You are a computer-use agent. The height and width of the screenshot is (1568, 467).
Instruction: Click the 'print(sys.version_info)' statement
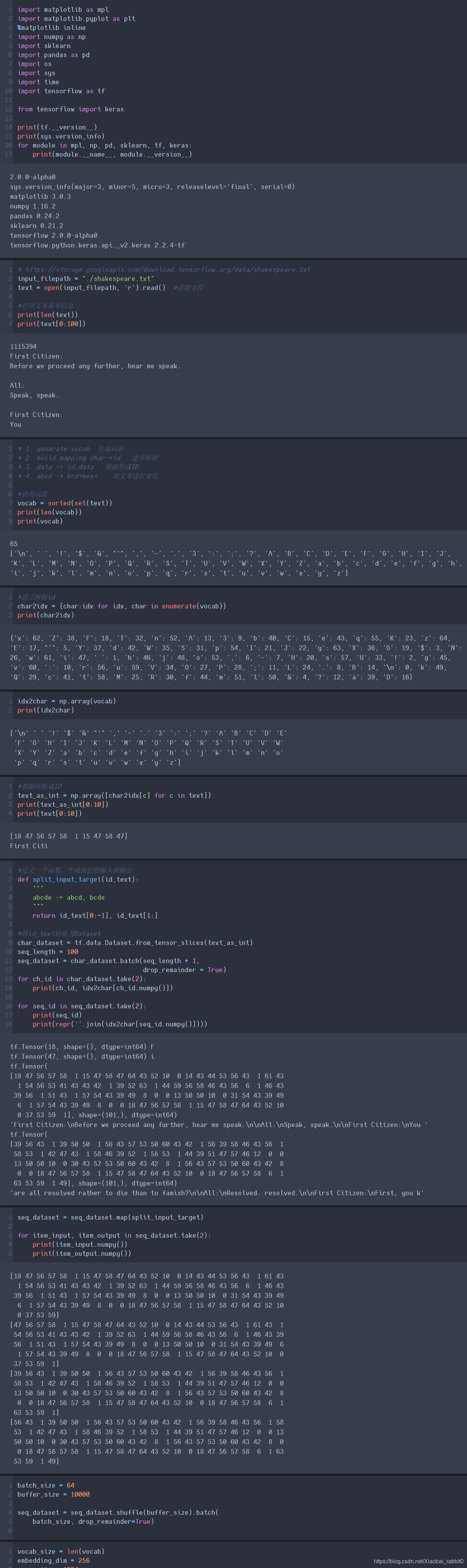coord(61,136)
